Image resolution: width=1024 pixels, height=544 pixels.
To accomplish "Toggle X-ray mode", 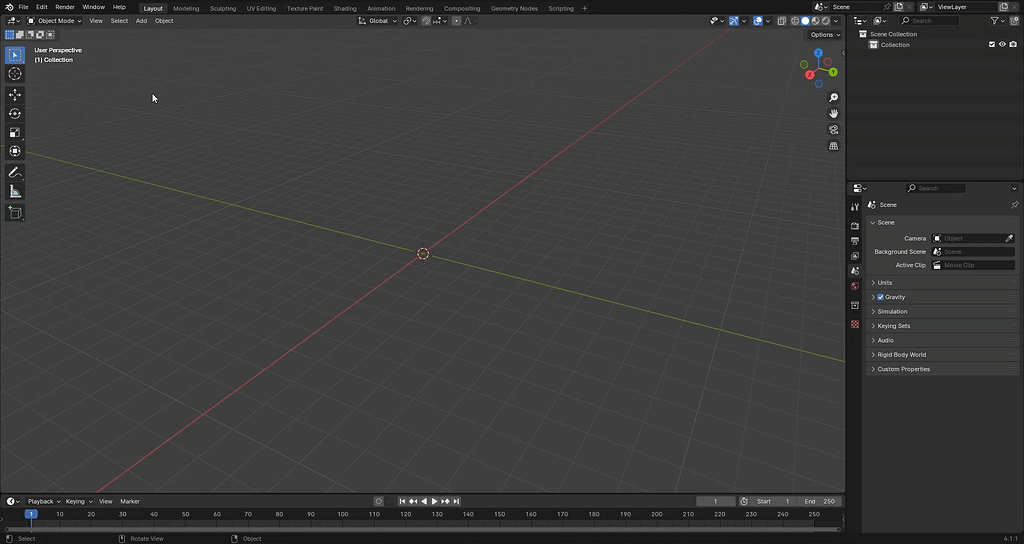I will pyautogui.click(x=781, y=21).
